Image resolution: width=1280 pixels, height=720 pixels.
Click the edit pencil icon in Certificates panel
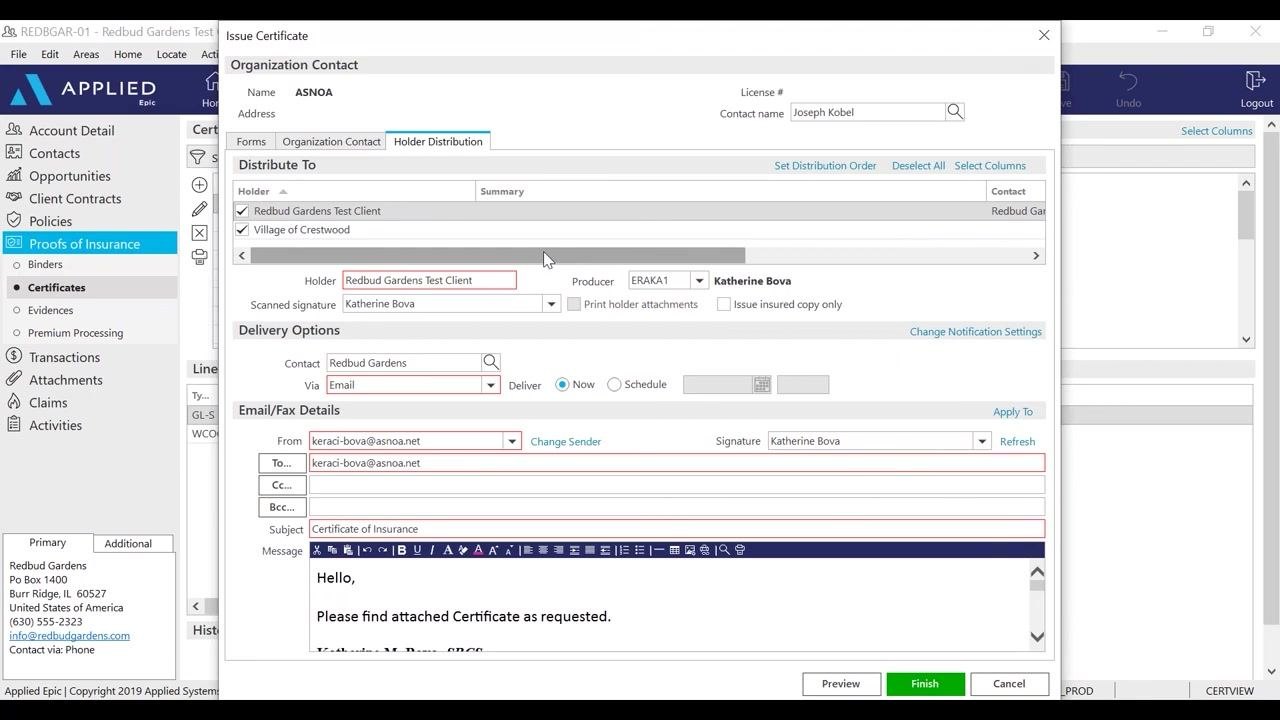pos(200,209)
